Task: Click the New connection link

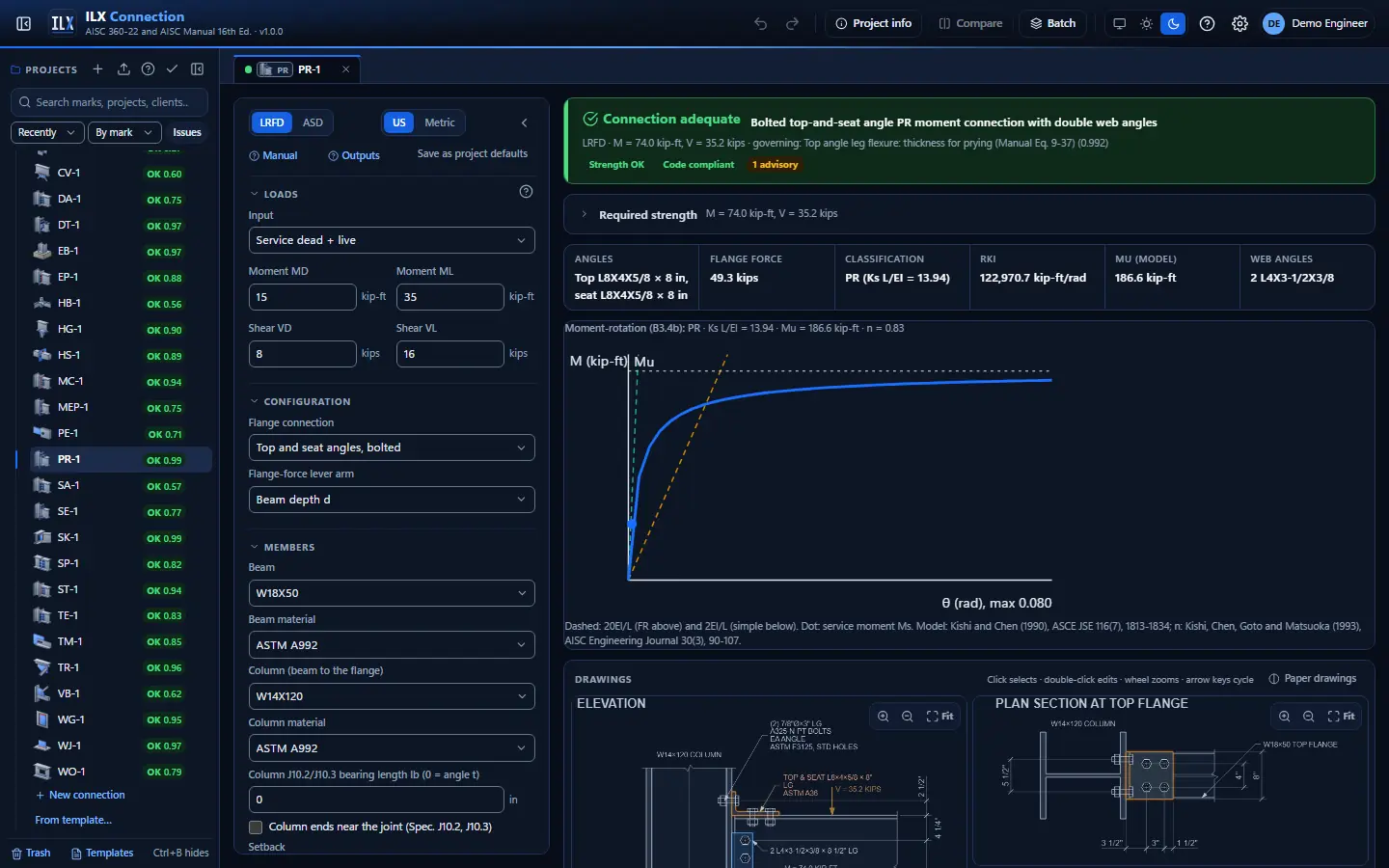Action: click(80, 795)
